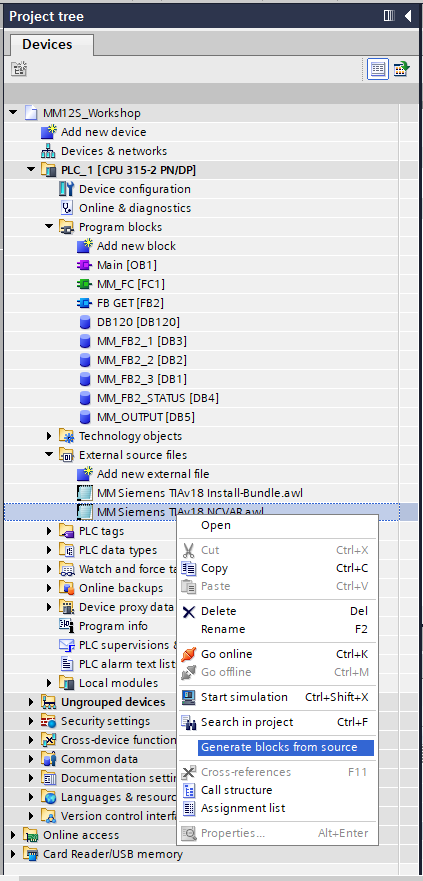Open the PLC supervisions item icon
This screenshot has height=881, width=423.
[67, 645]
